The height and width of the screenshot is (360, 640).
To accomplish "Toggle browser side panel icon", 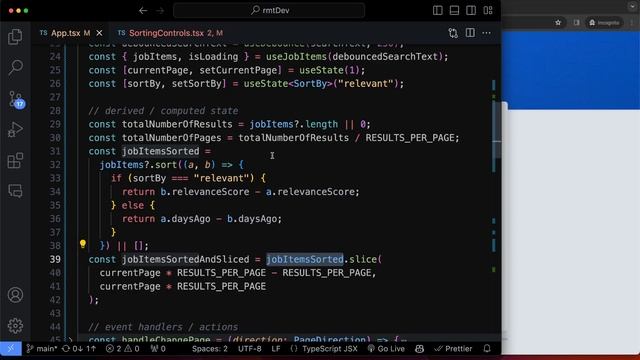I will (576, 22).
